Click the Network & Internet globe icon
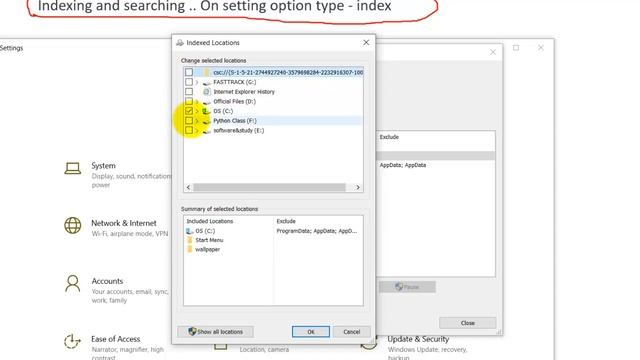Image resolution: width=640 pixels, height=360 pixels. (x=73, y=225)
